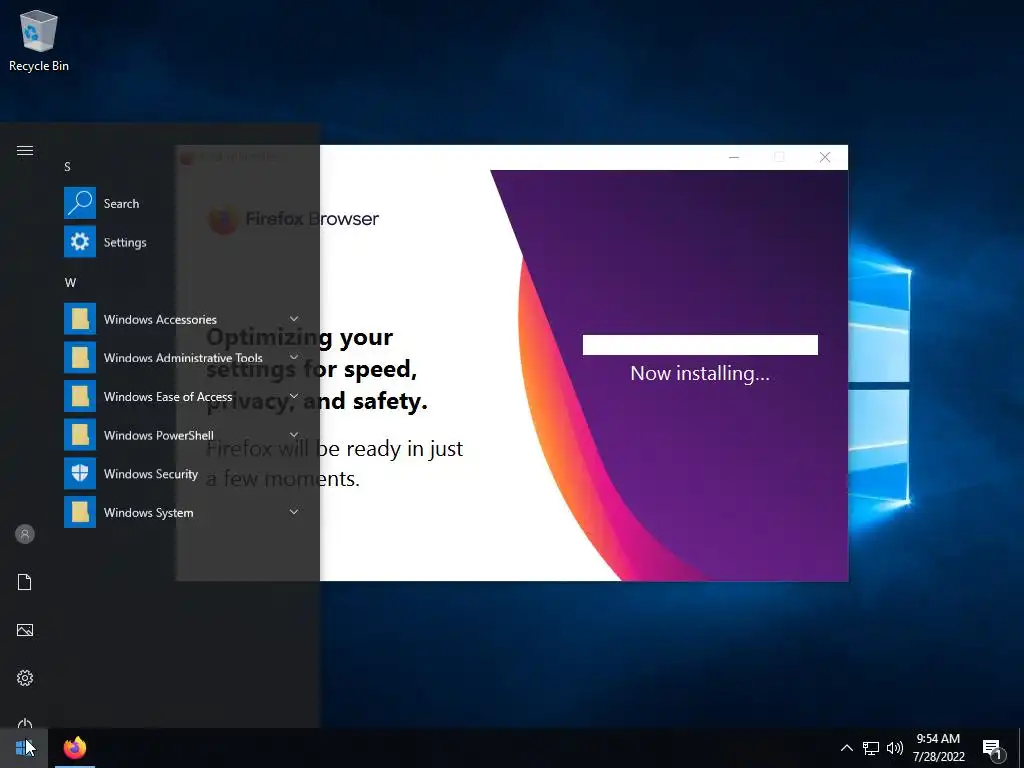The height and width of the screenshot is (768, 1024).
Task: Click the Windows PowerShell folder icon
Action: click(x=80, y=435)
